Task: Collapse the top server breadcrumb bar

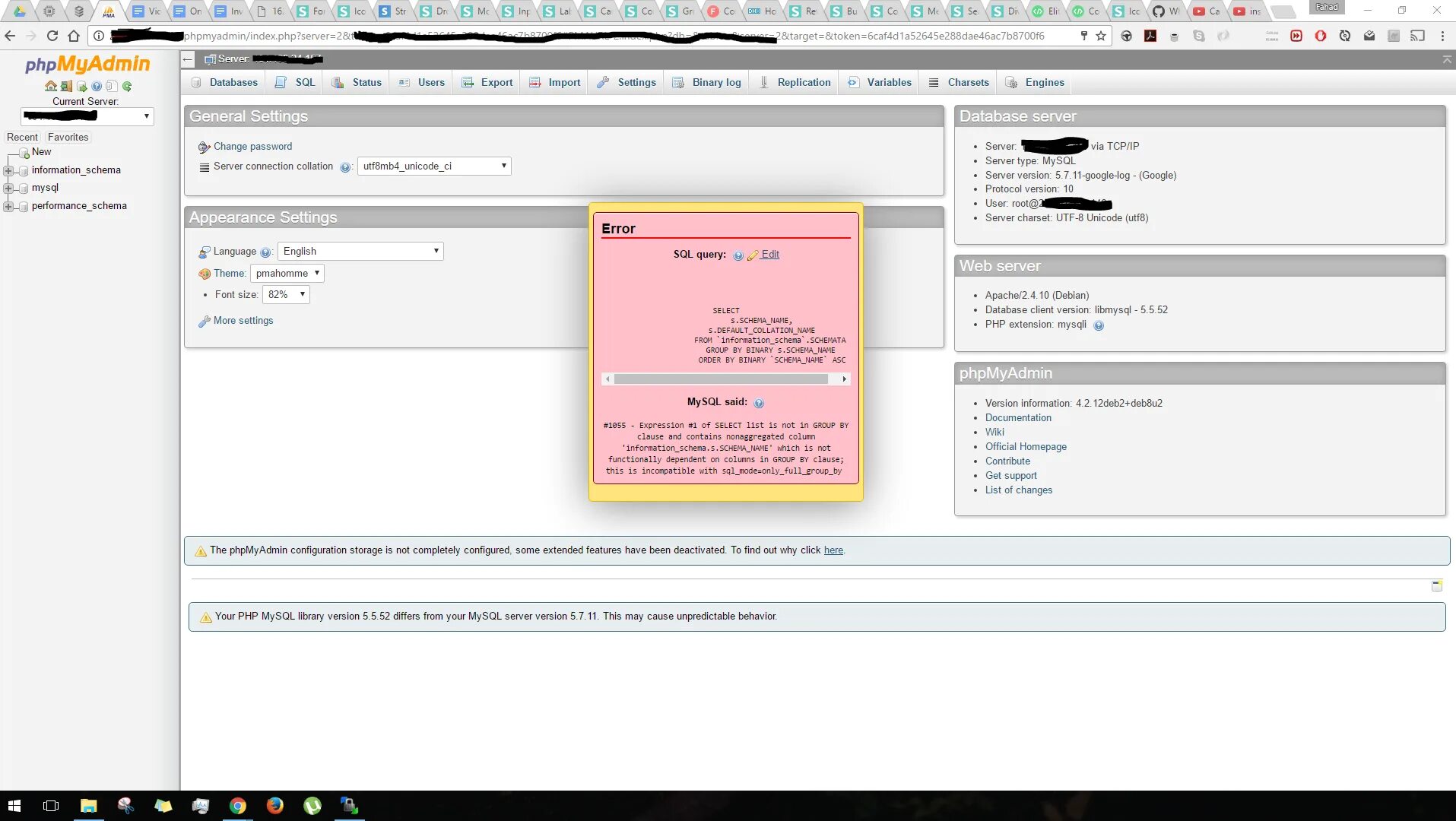Action: tap(1447, 59)
